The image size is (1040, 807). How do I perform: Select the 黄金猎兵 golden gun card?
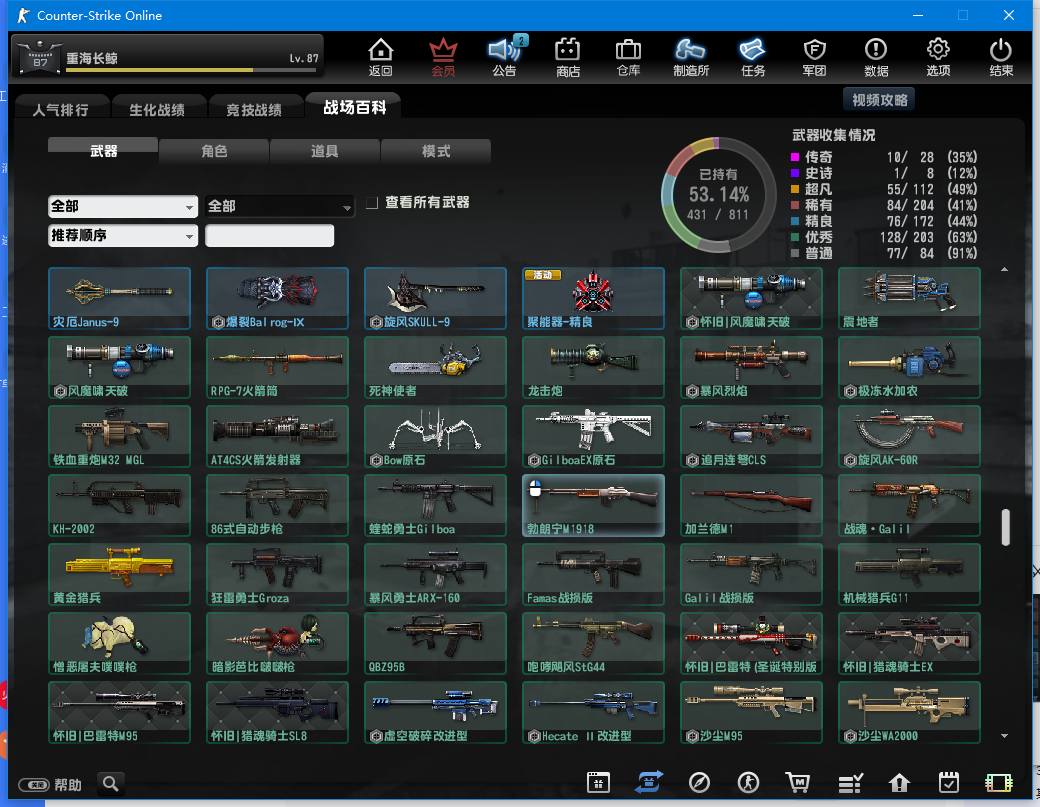point(119,574)
